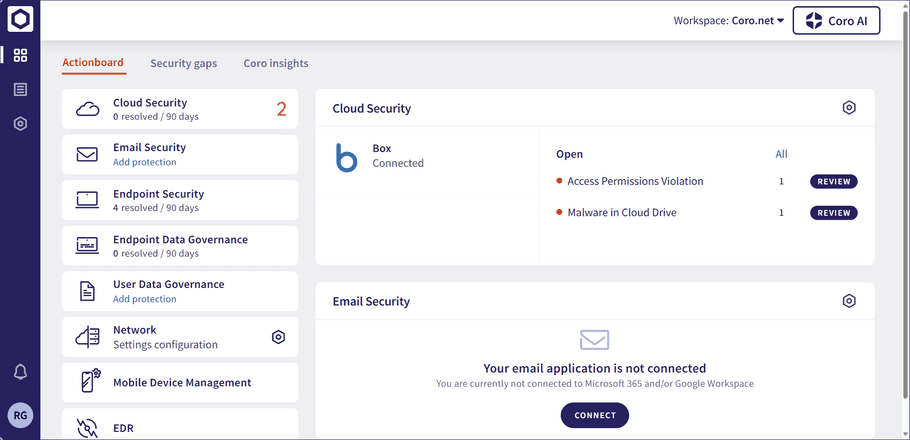The image size is (910, 440).
Task: Switch to the Coro insights tab
Action: pyautogui.click(x=276, y=63)
